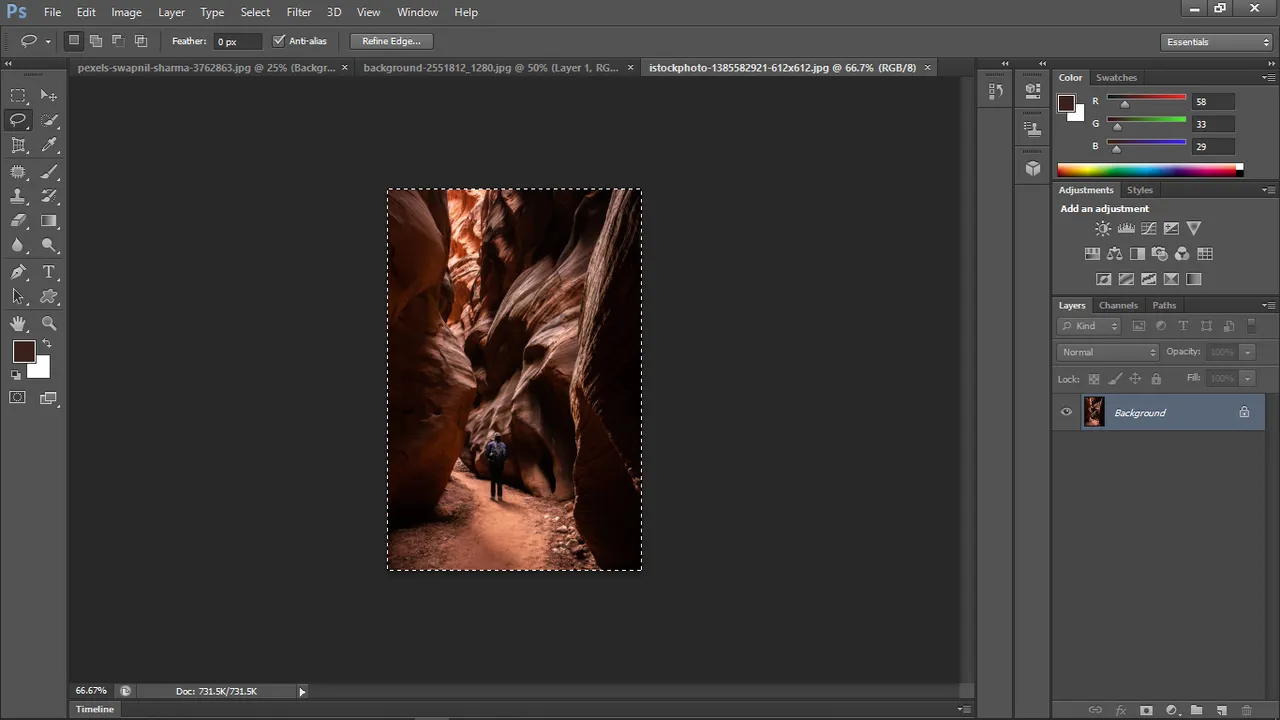Viewport: 1280px width, 720px height.
Task: Select the Gradient tool
Action: click(49, 221)
